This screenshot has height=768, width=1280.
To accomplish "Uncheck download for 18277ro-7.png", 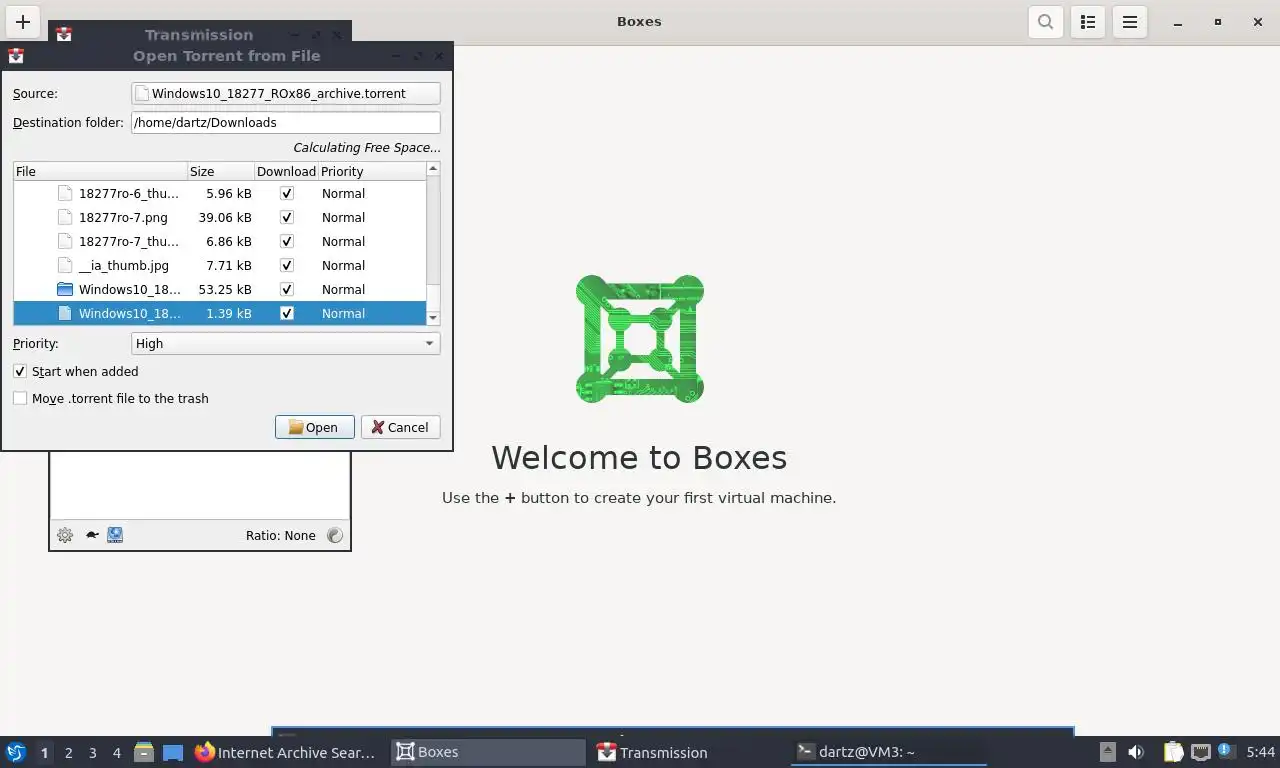I will point(287,217).
